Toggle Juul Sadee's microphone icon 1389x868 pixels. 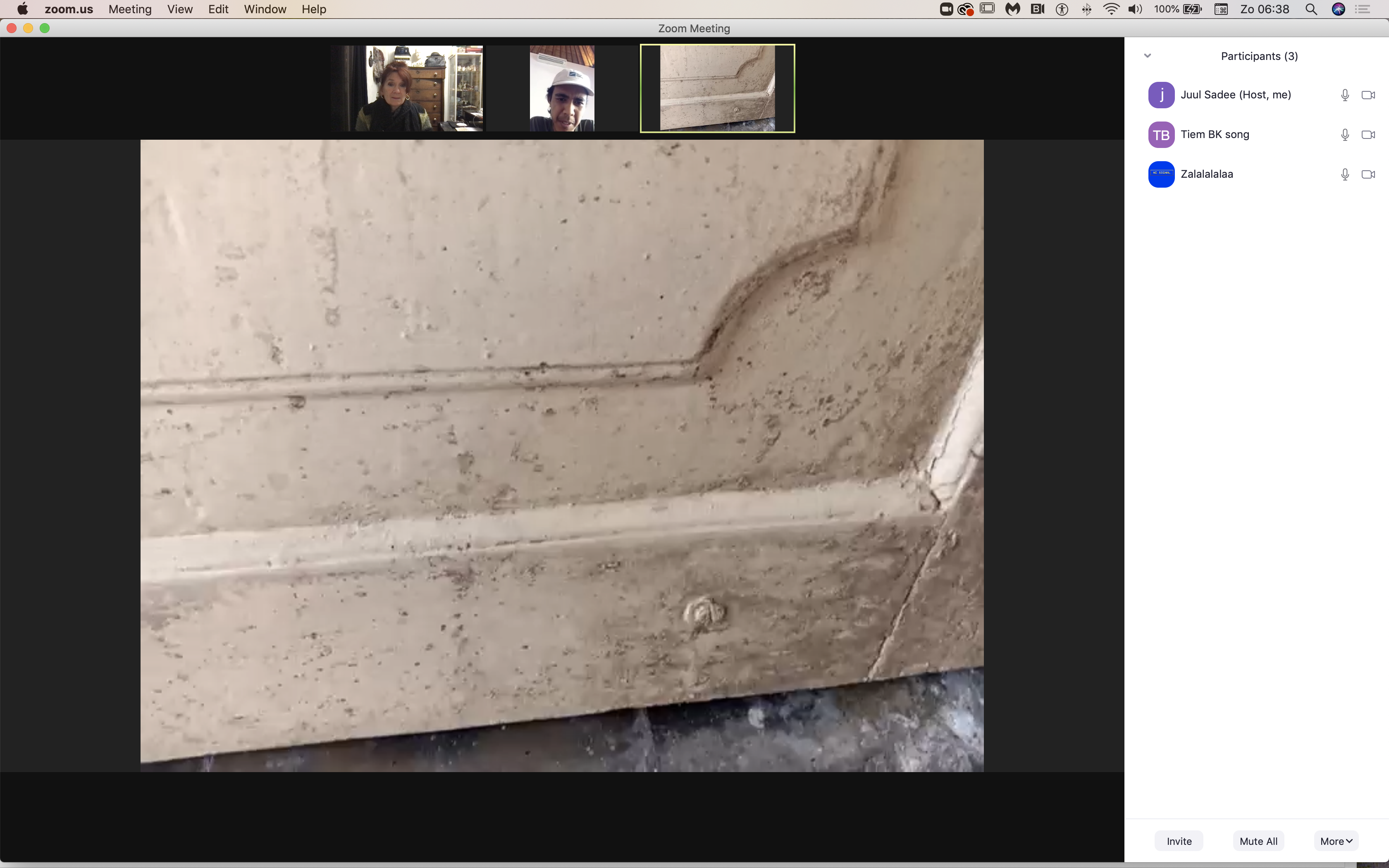point(1344,95)
